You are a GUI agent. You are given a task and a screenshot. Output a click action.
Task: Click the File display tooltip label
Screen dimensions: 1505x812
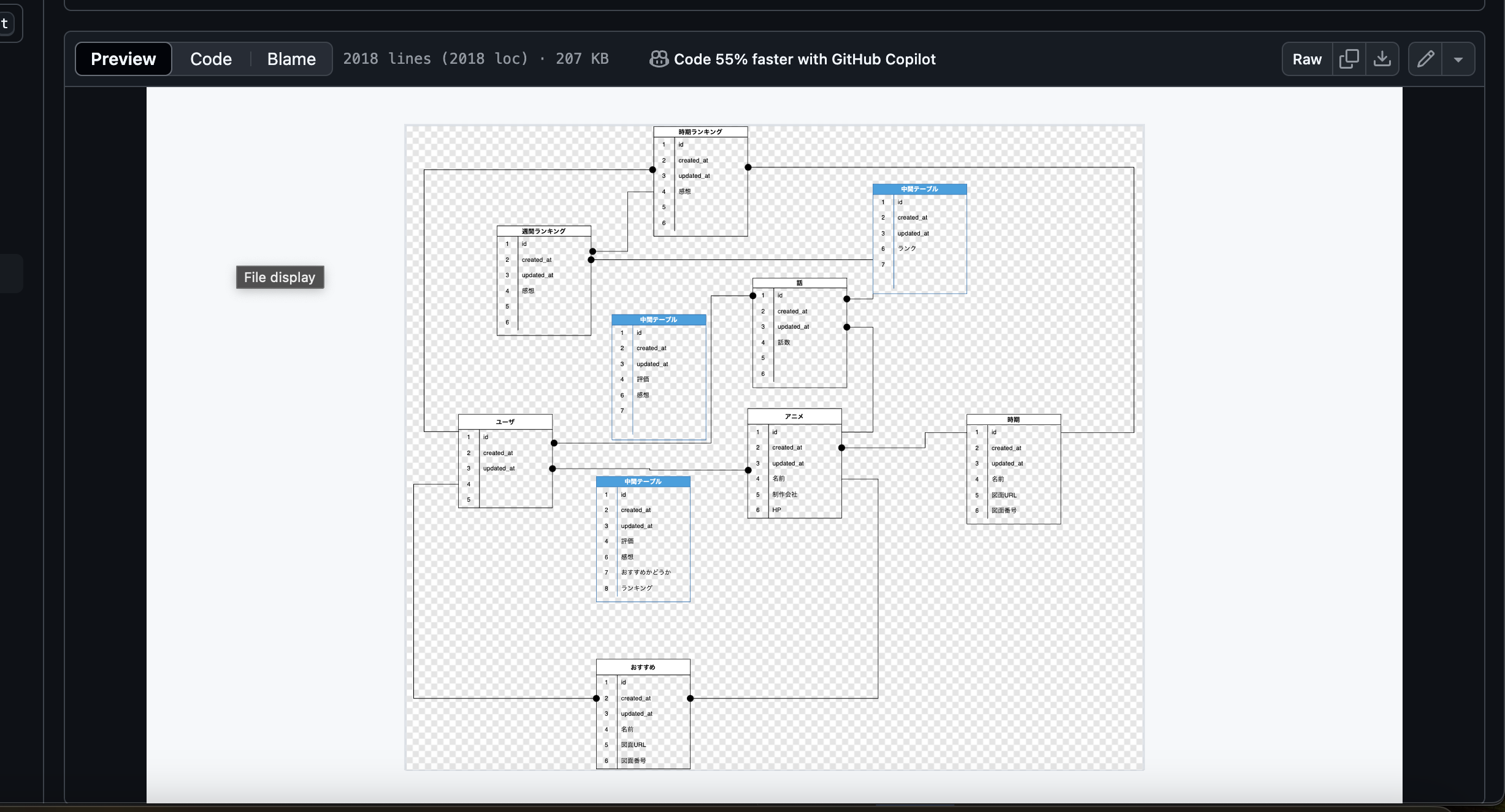[x=280, y=277]
